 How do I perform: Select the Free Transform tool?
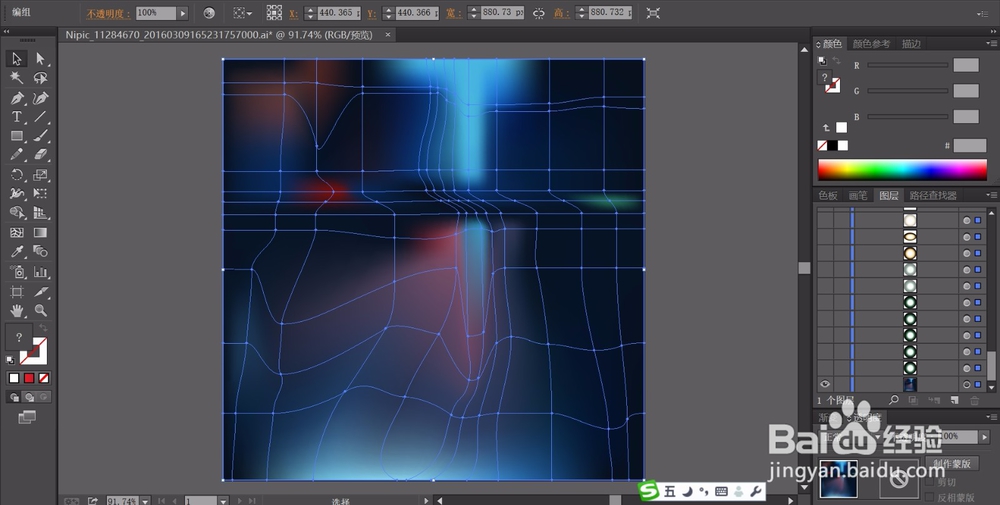coord(40,193)
